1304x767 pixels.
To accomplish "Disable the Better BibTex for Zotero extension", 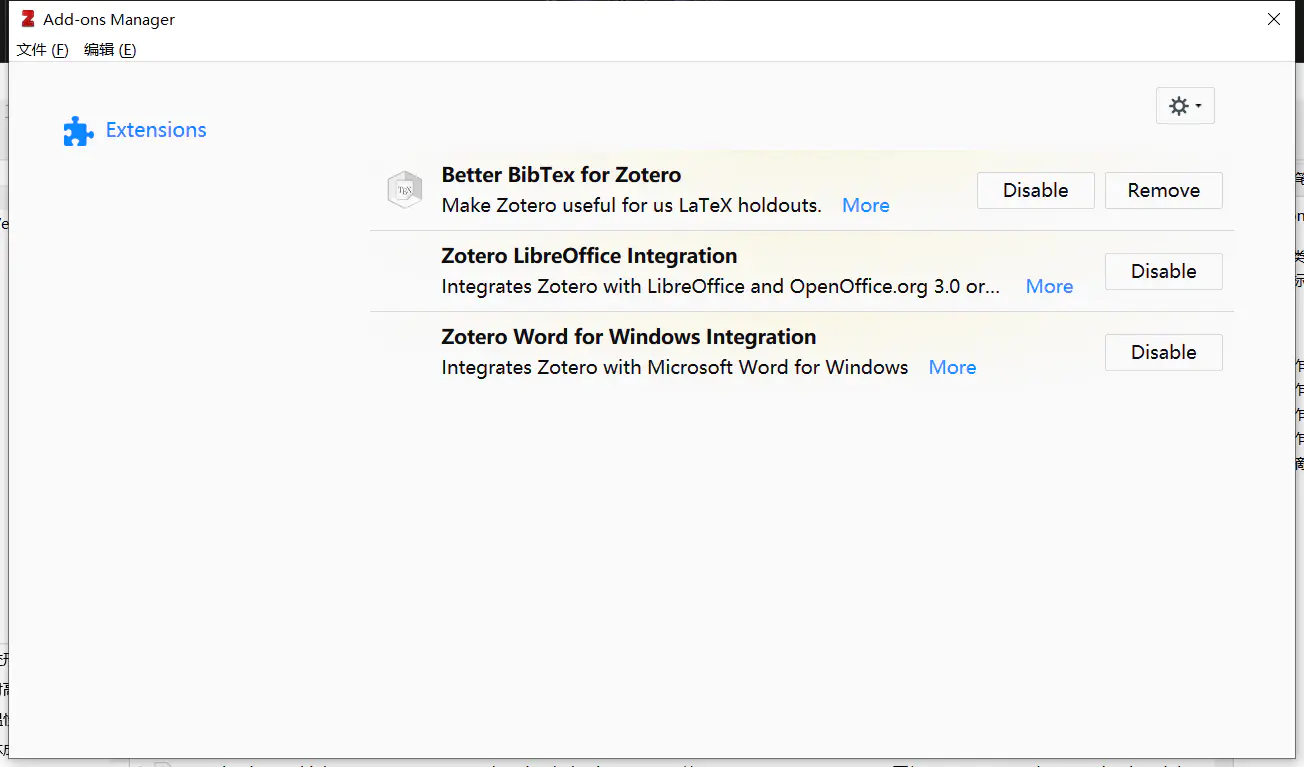I will click(x=1035, y=190).
